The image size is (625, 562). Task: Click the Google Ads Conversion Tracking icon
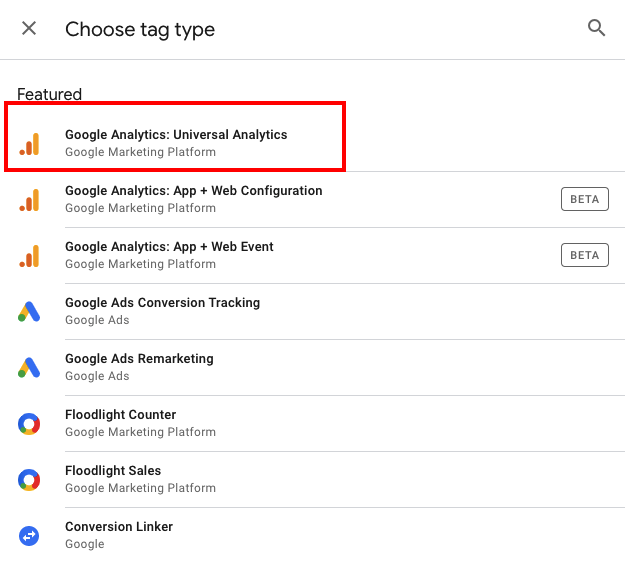pos(29,312)
